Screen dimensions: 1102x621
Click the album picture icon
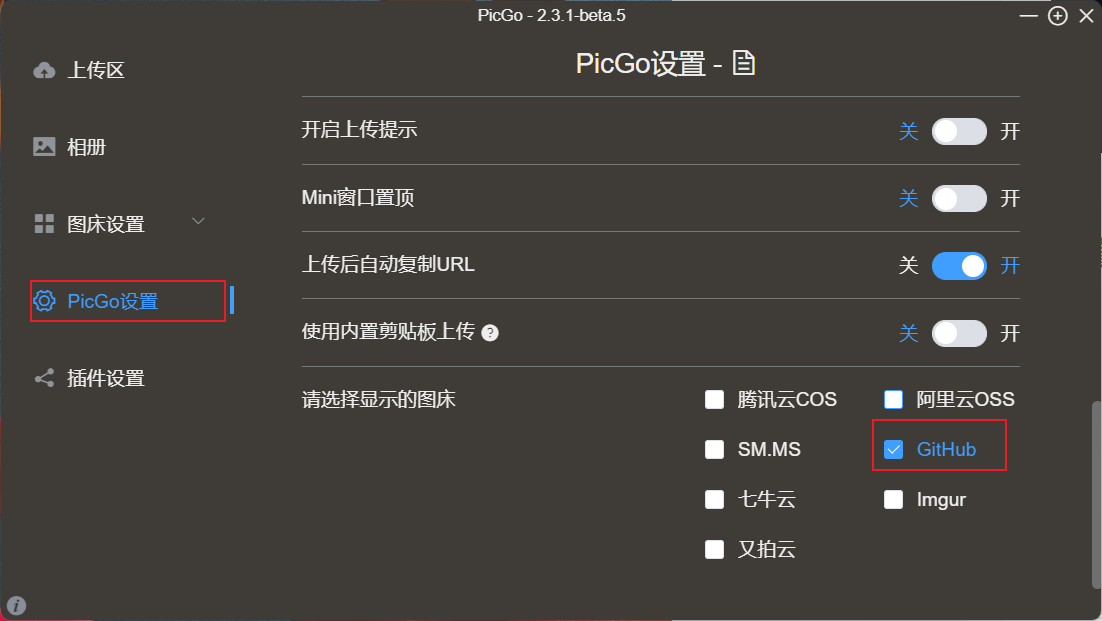point(44,147)
